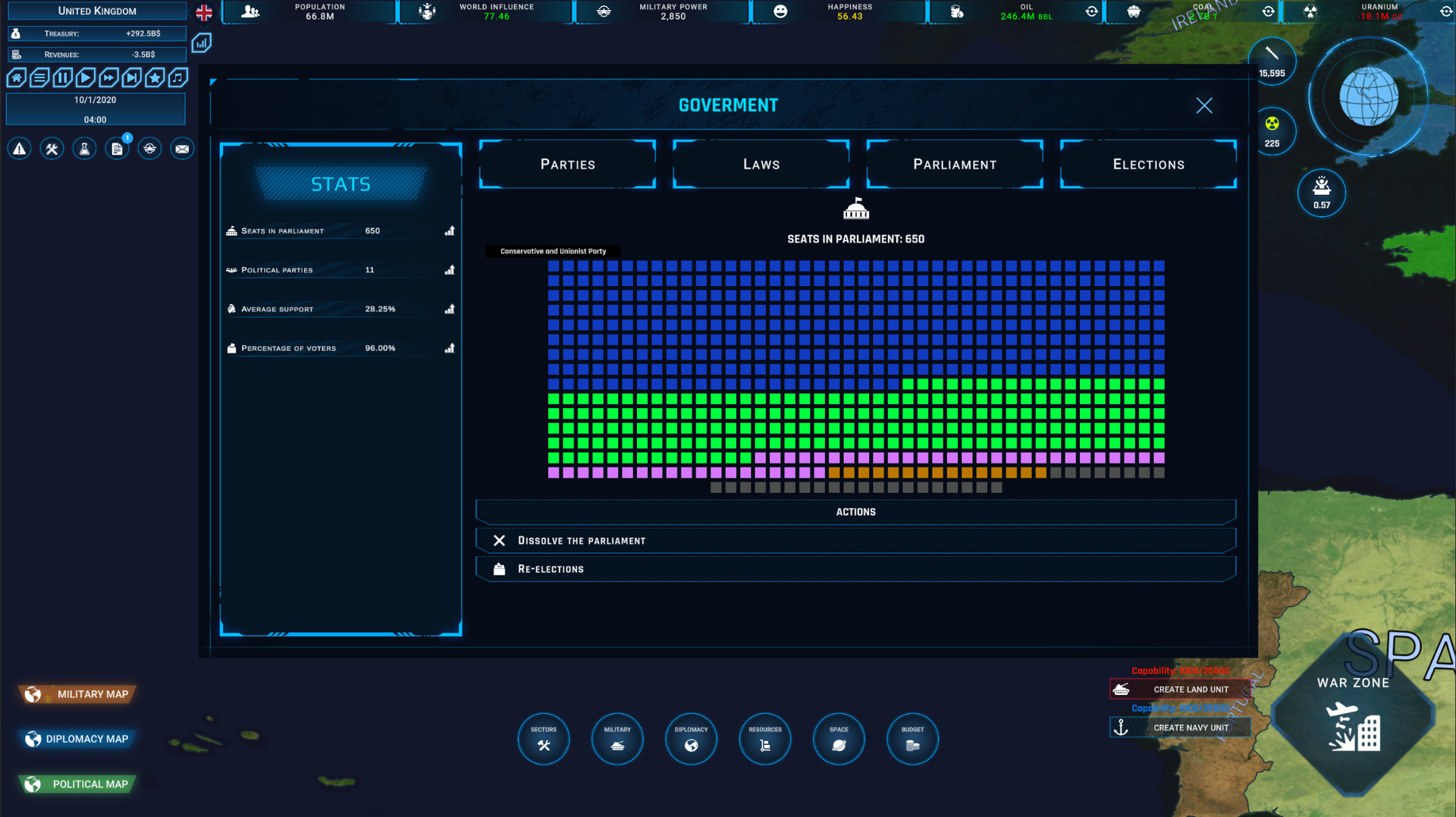Show chart for Average Support stat
This screenshot has width=1456, height=817.
[x=450, y=309]
